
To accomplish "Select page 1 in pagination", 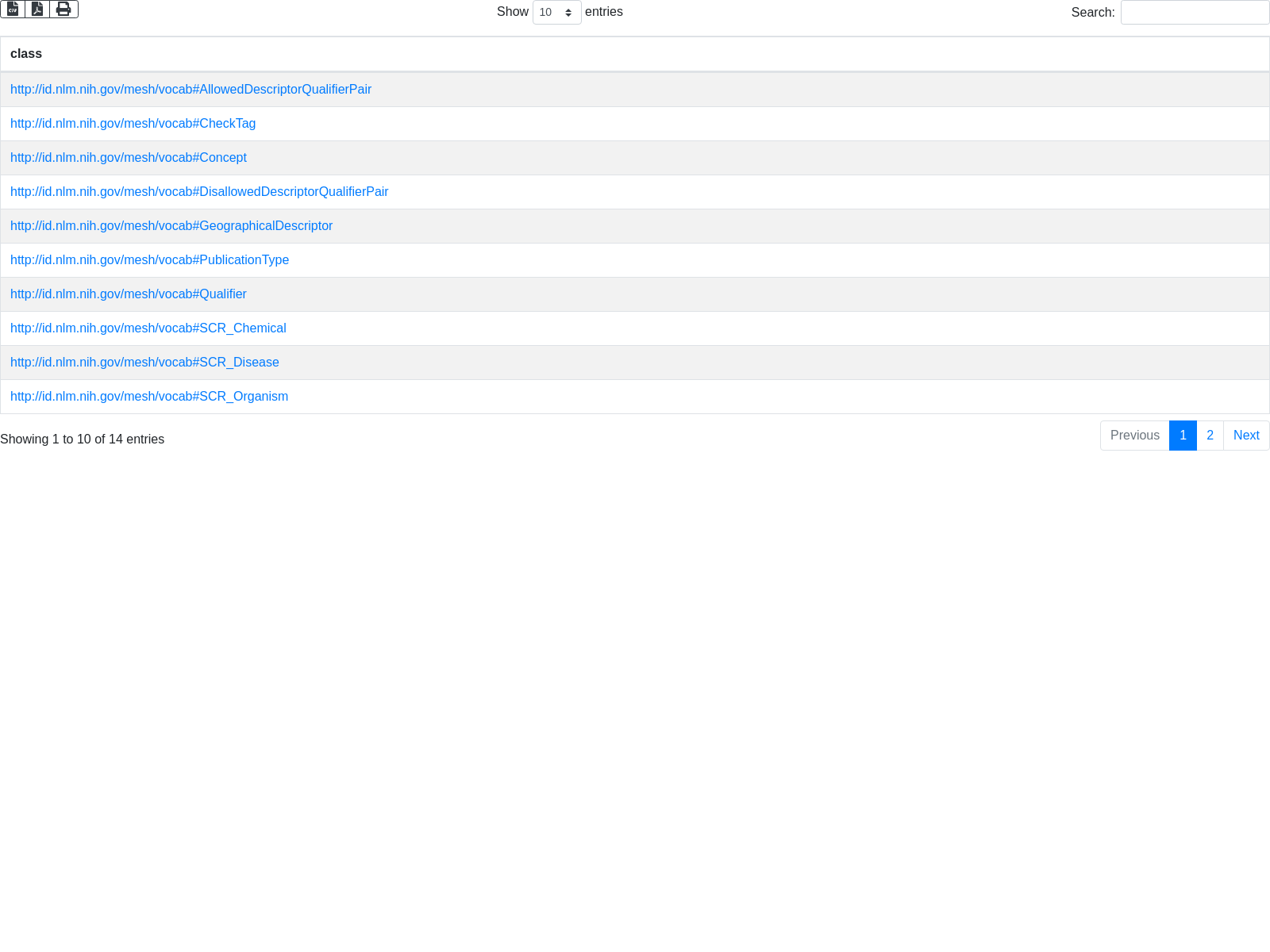I will tap(1183, 436).
